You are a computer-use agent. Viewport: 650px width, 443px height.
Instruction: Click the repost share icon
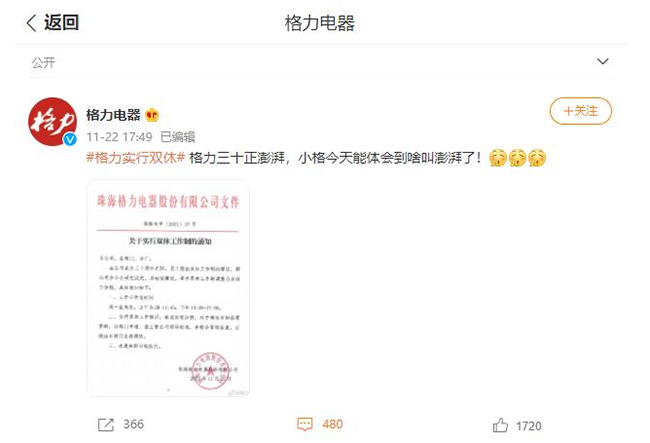click(106, 425)
